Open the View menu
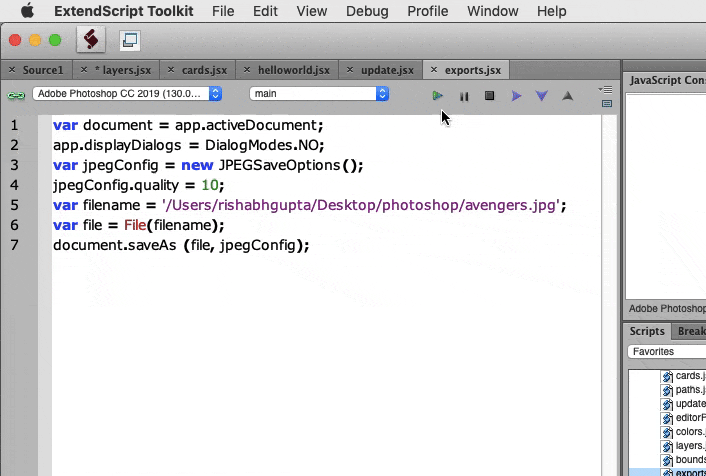The image size is (706, 476). point(312,11)
